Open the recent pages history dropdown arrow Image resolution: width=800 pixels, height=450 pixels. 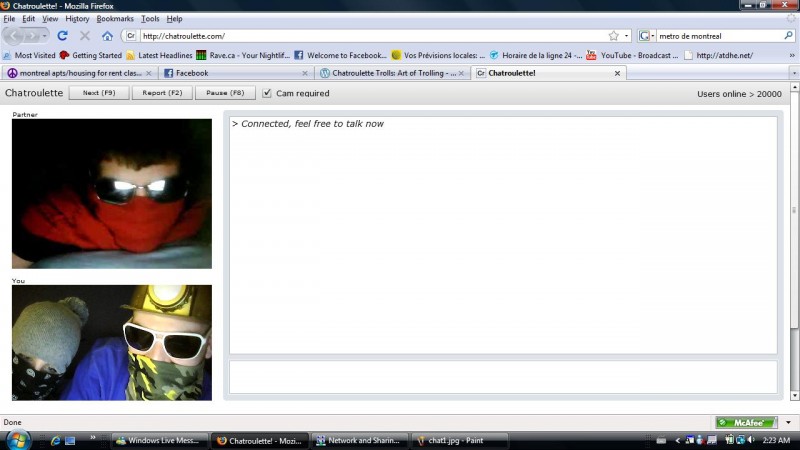tap(45, 36)
